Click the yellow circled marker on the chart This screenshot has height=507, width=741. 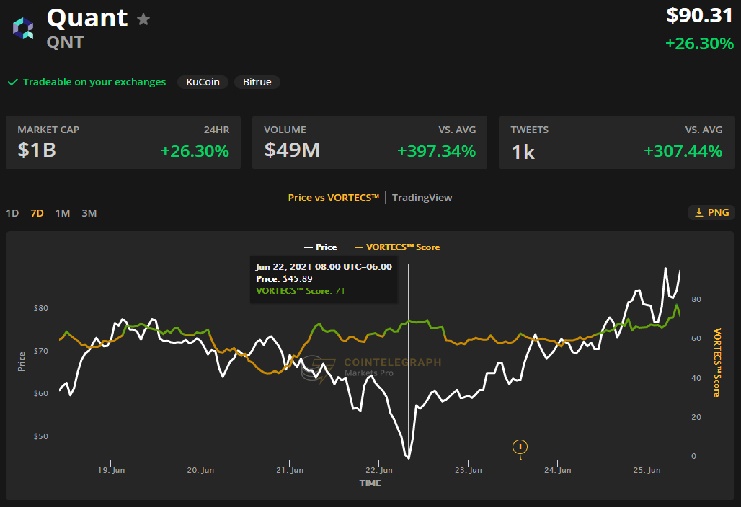[520, 447]
